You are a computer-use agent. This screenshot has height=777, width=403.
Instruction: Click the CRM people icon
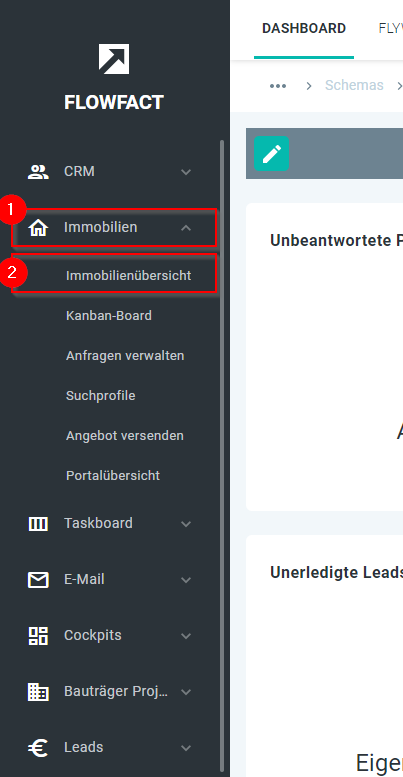coord(38,172)
